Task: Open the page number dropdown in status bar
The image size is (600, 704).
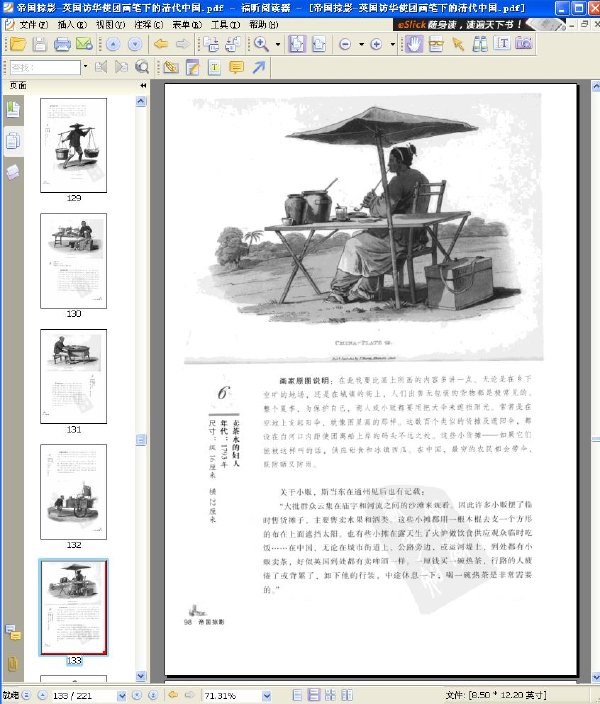Action: pyautogui.click(x=121, y=695)
